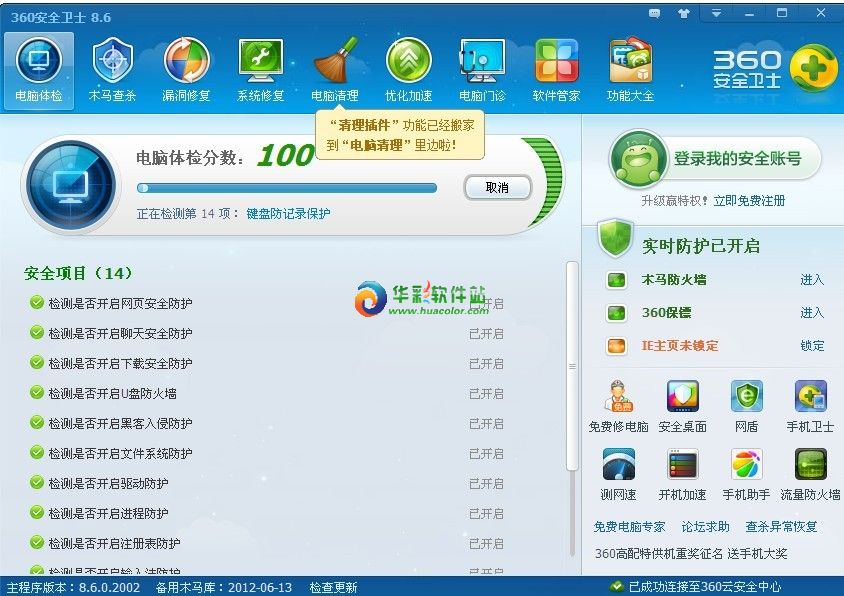Click 检查更新 in status bar

[x=333, y=587]
